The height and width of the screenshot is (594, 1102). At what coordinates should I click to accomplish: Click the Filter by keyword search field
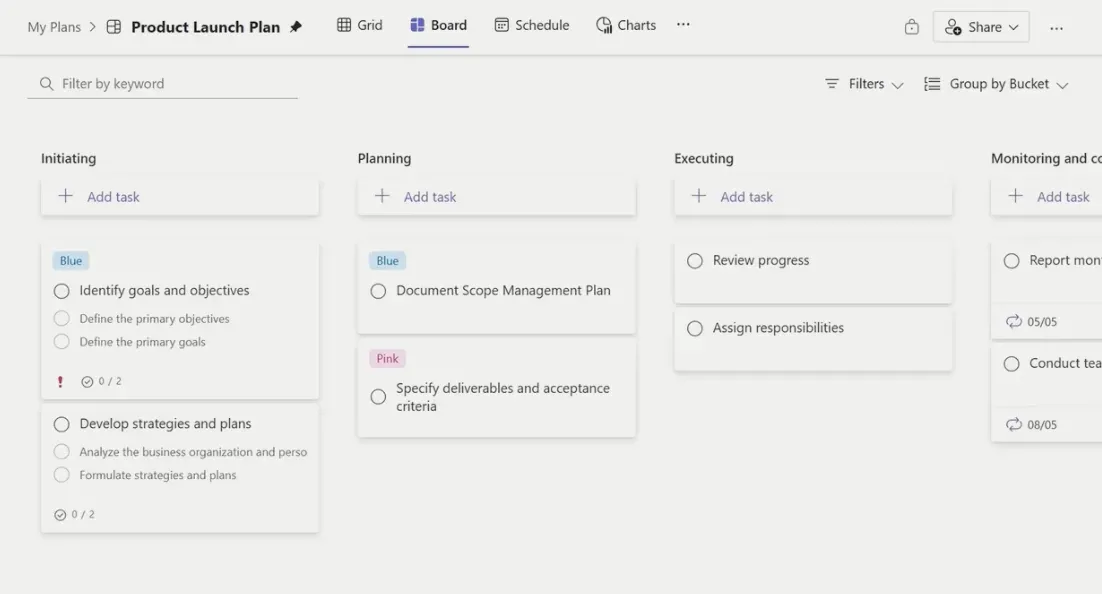(170, 84)
